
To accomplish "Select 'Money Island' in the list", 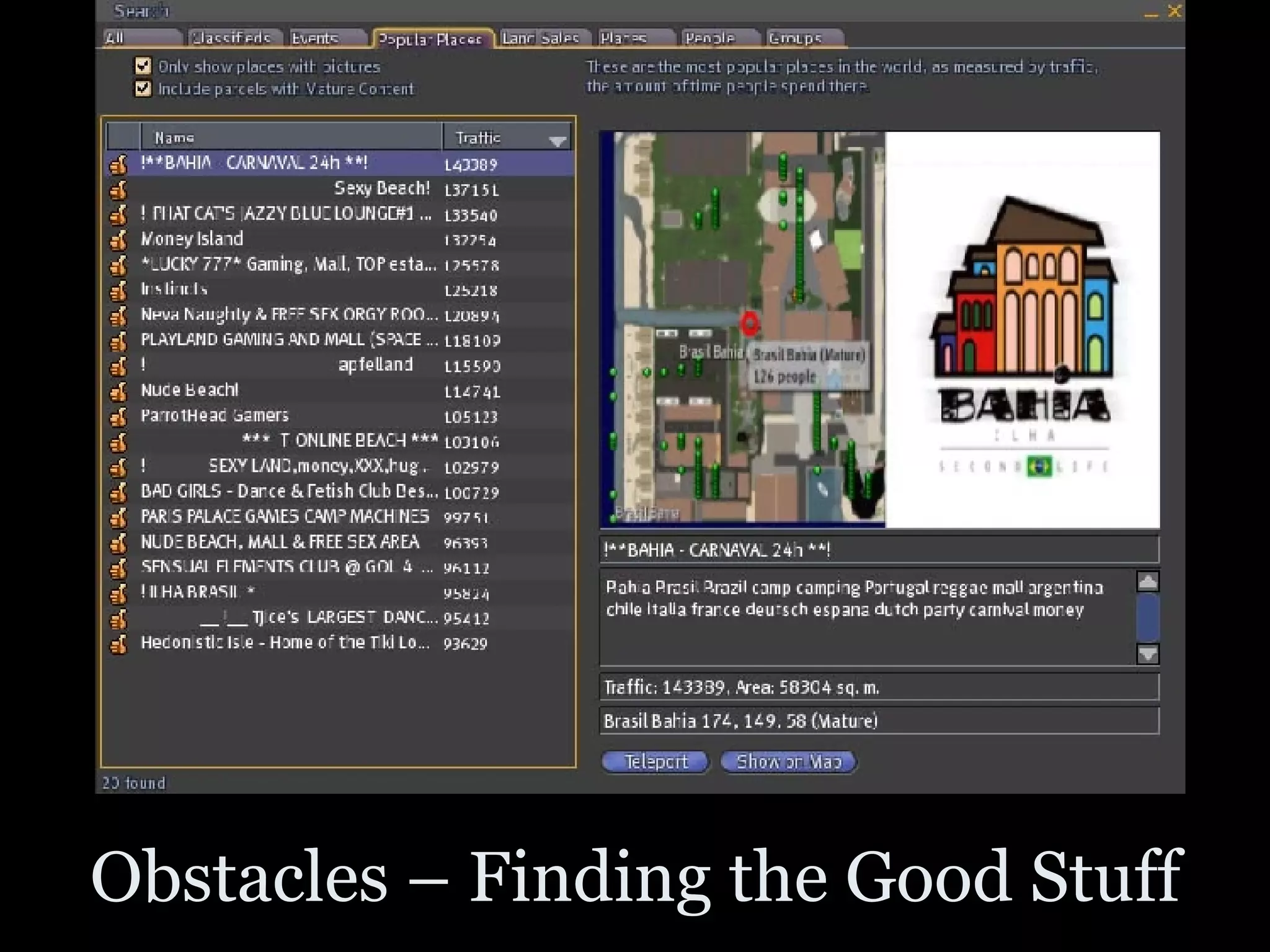I will (340, 239).
